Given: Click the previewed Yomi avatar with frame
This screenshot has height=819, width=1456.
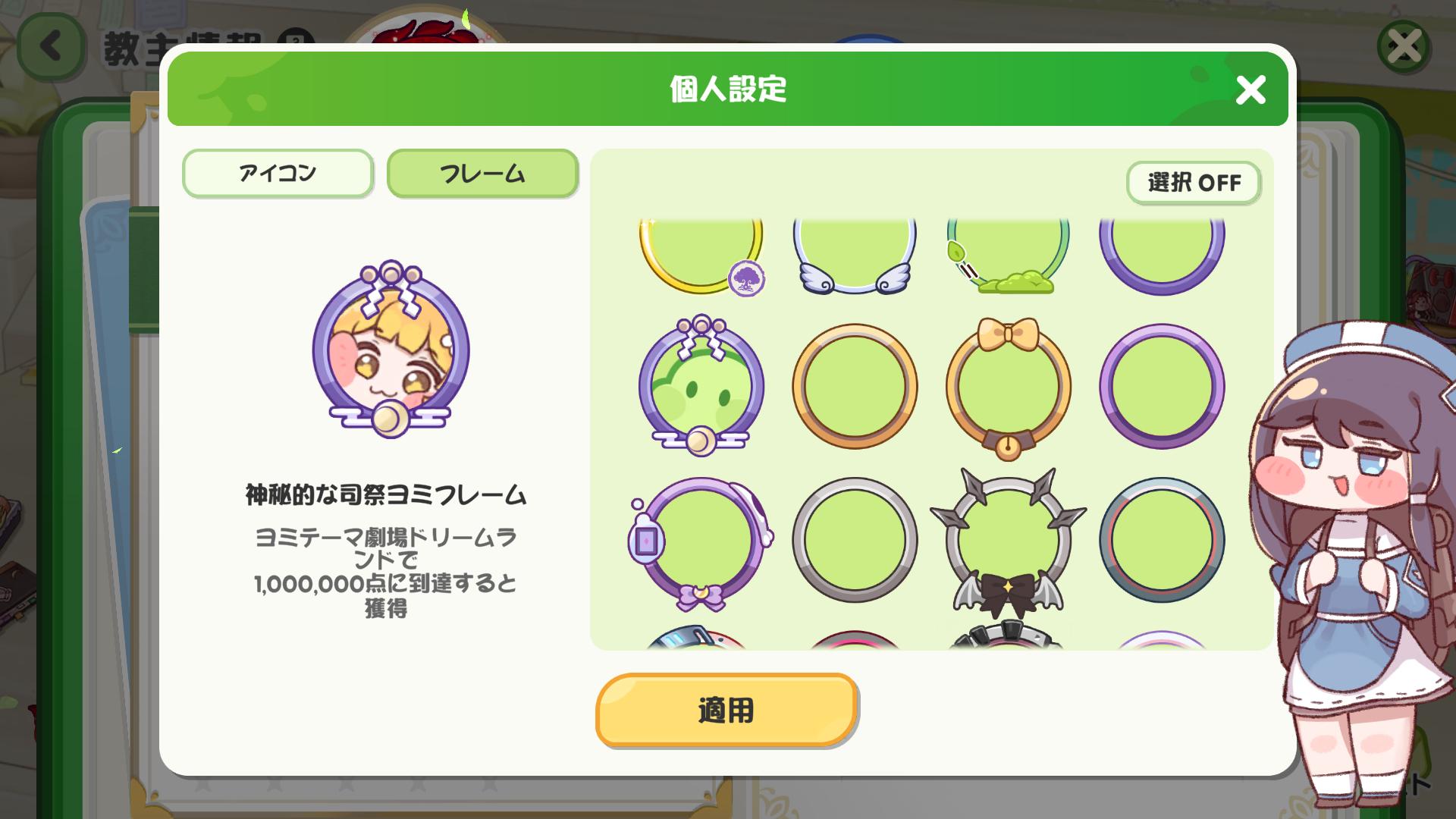Looking at the screenshot, I should [391, 349].
